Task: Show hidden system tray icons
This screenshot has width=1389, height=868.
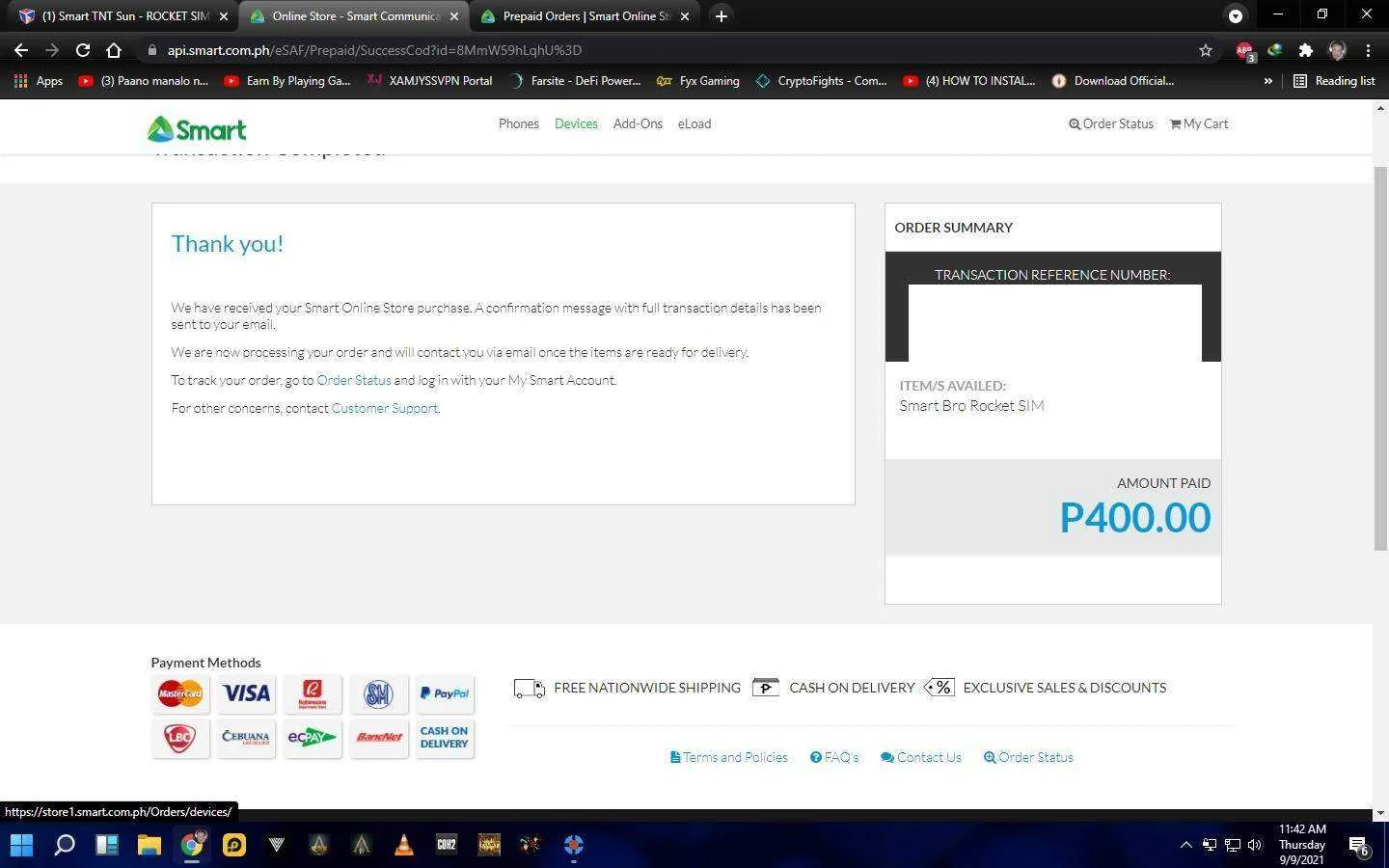Action: [x=1185, y=846]
